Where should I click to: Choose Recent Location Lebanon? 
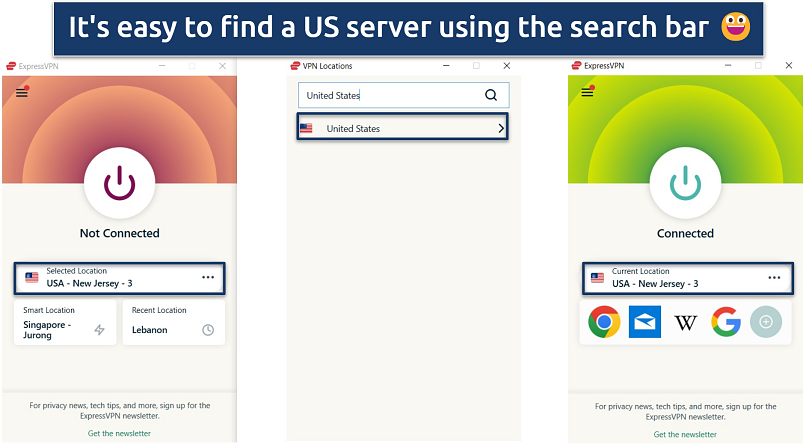[174, 323]
